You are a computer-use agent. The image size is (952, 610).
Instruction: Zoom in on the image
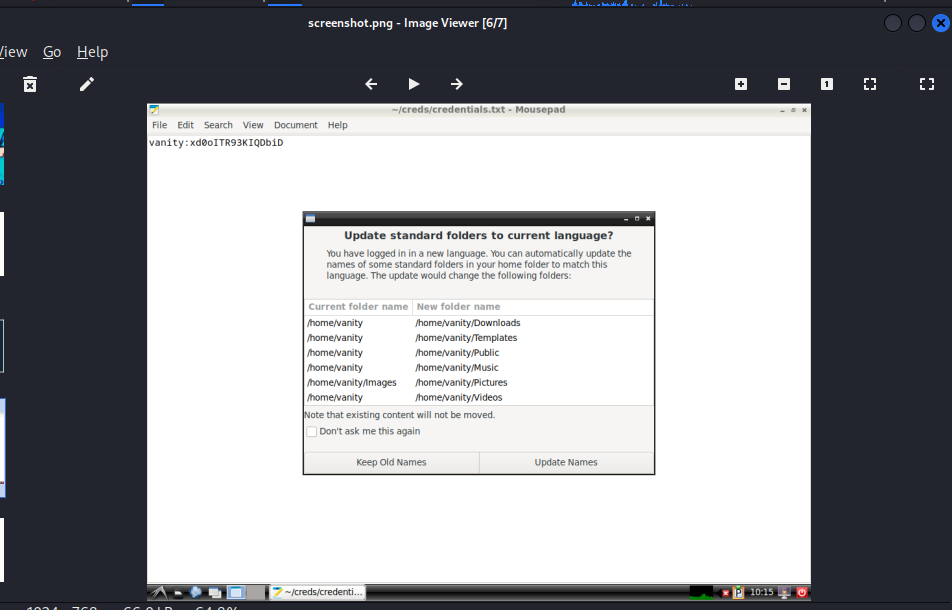(741, 84)
